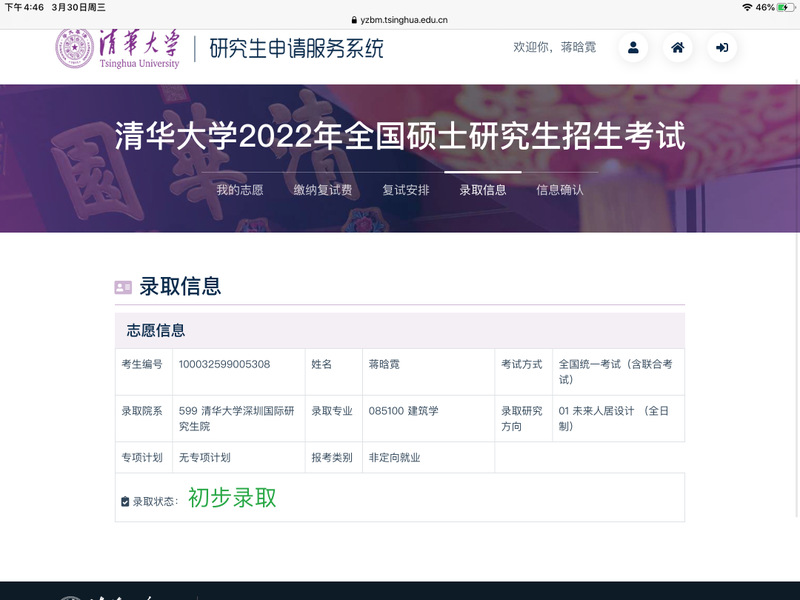Tap the address bar lock icon
The image size is (800, 600).
[354, 20]
